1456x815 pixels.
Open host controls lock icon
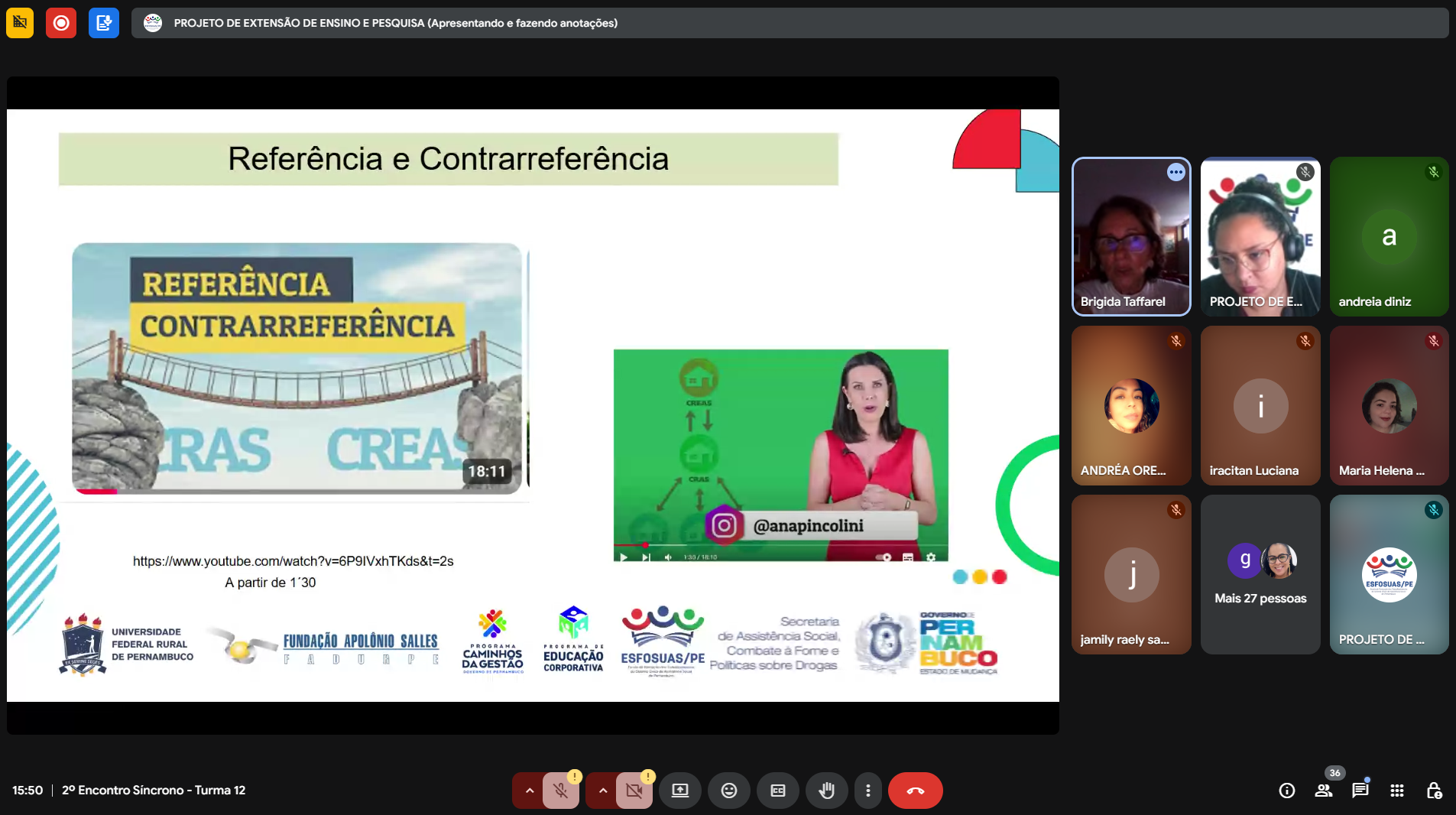click(1434, 791)
